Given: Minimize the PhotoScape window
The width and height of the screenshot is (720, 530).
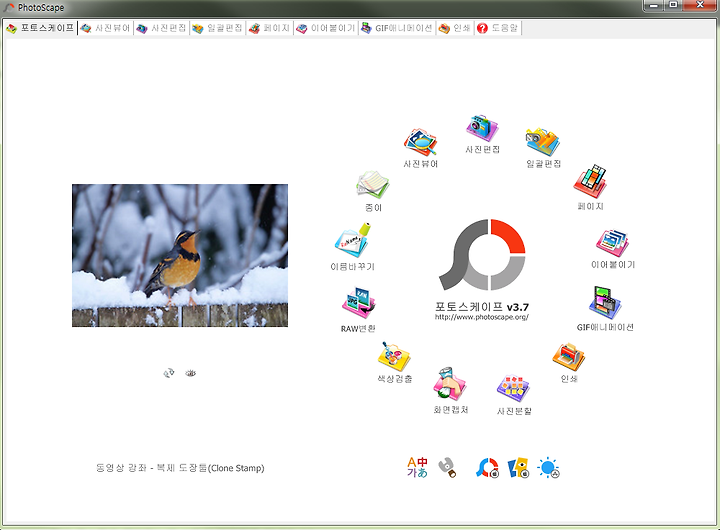Looking at the screenshot, I should [x=654, y=6].
